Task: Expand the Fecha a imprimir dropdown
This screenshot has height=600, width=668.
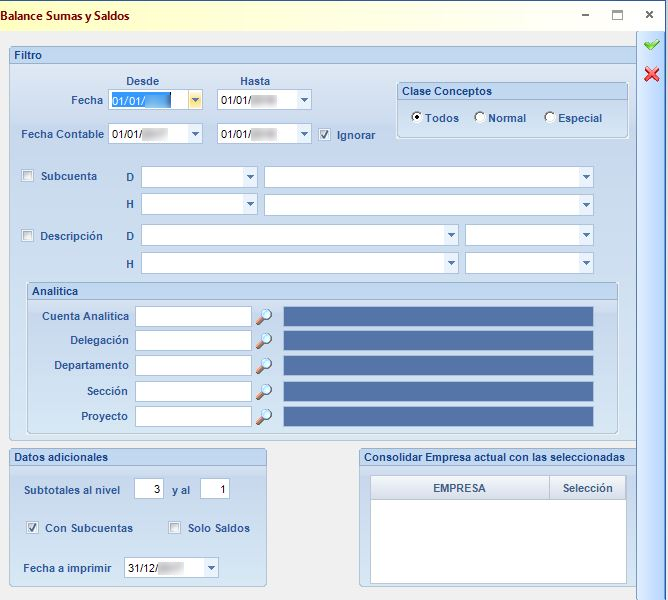Action: pyautogui.click(x=211, y=568)
